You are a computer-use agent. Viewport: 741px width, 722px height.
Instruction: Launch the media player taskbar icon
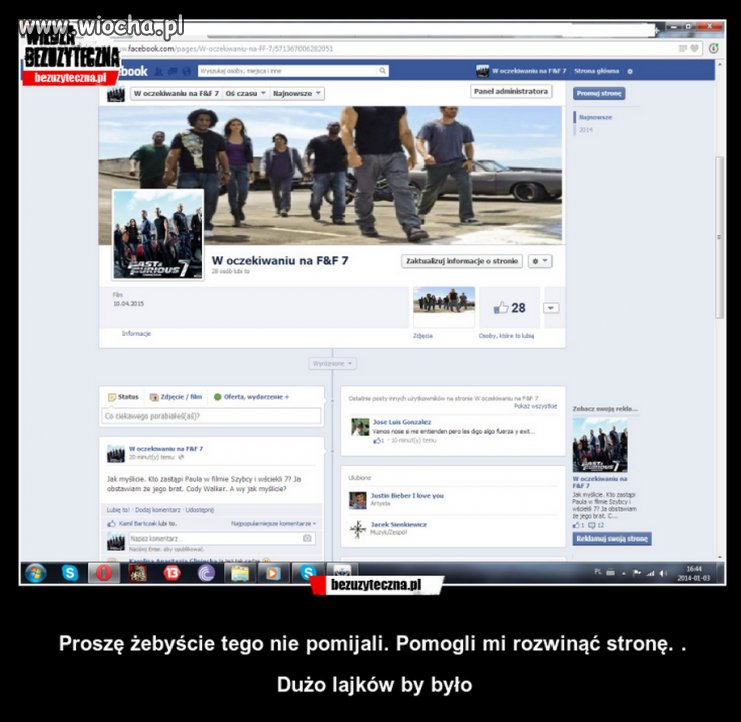pyautogui.click(x=273, y=573)
